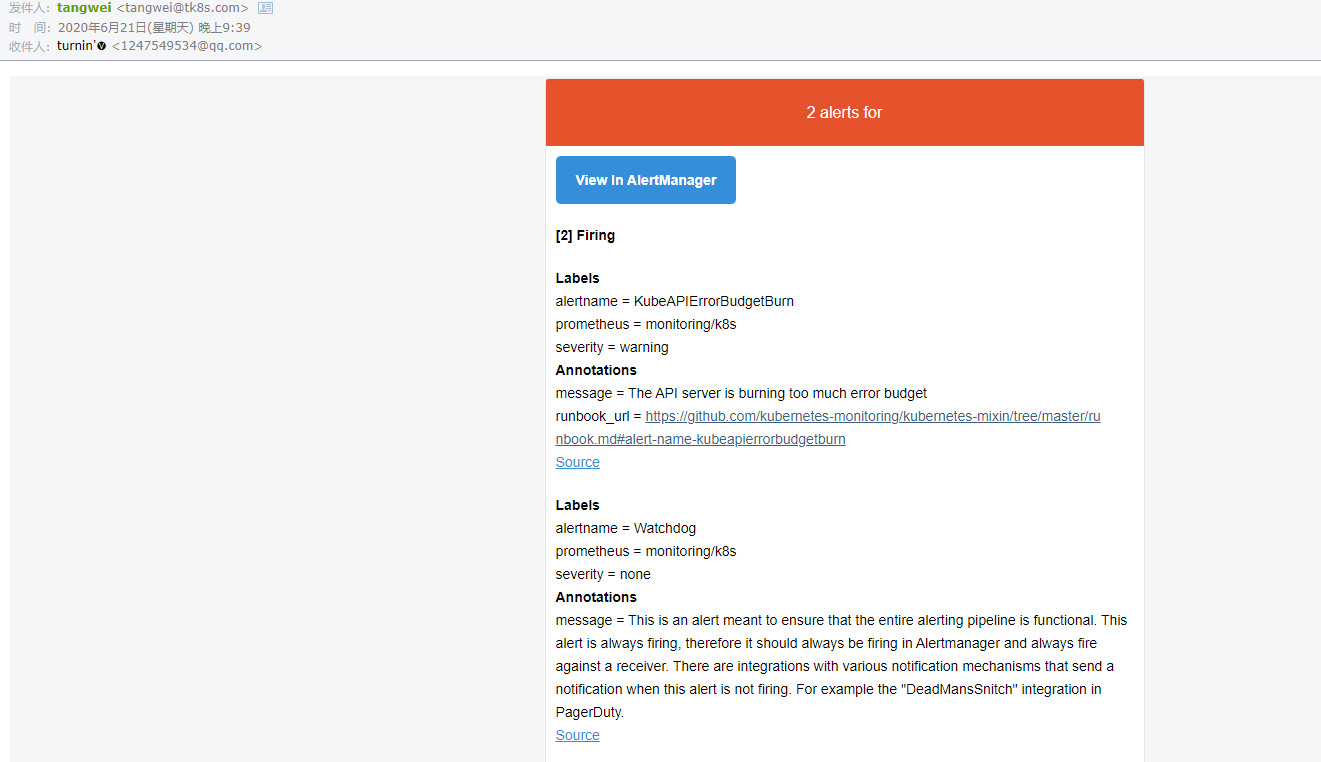Open the Source link under the Watchdog alert
The height and width of the screenshot is (762, 1321).
578,735
